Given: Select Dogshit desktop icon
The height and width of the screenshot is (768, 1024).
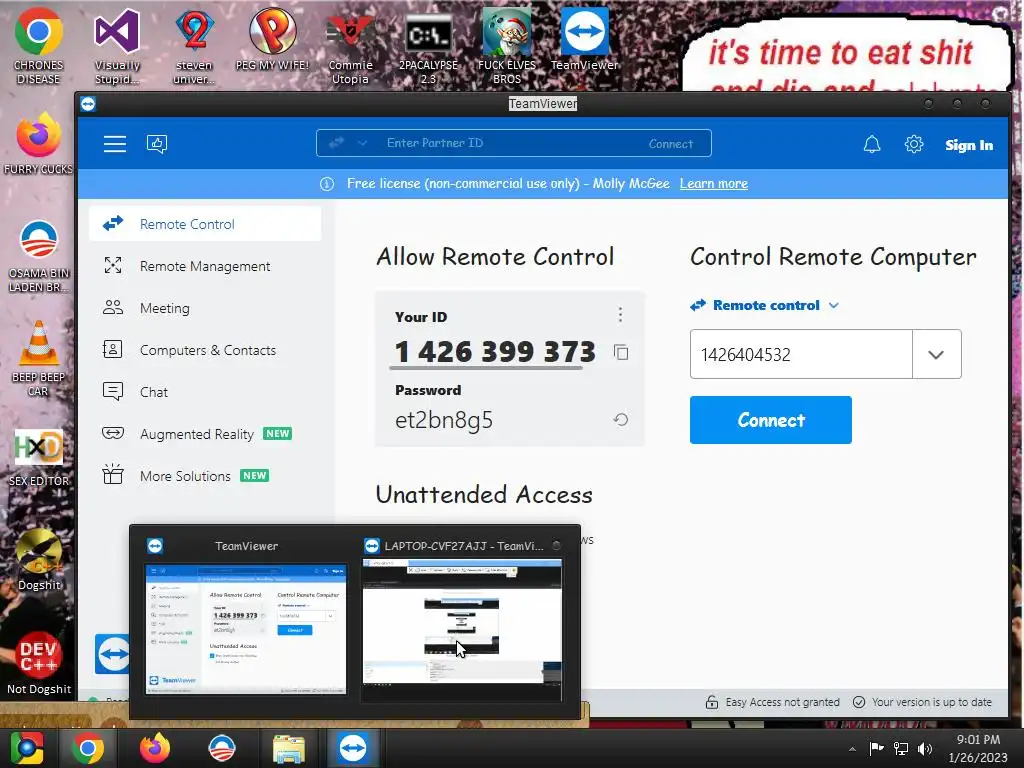Looking at the screenshot, I should pos(39,560).
